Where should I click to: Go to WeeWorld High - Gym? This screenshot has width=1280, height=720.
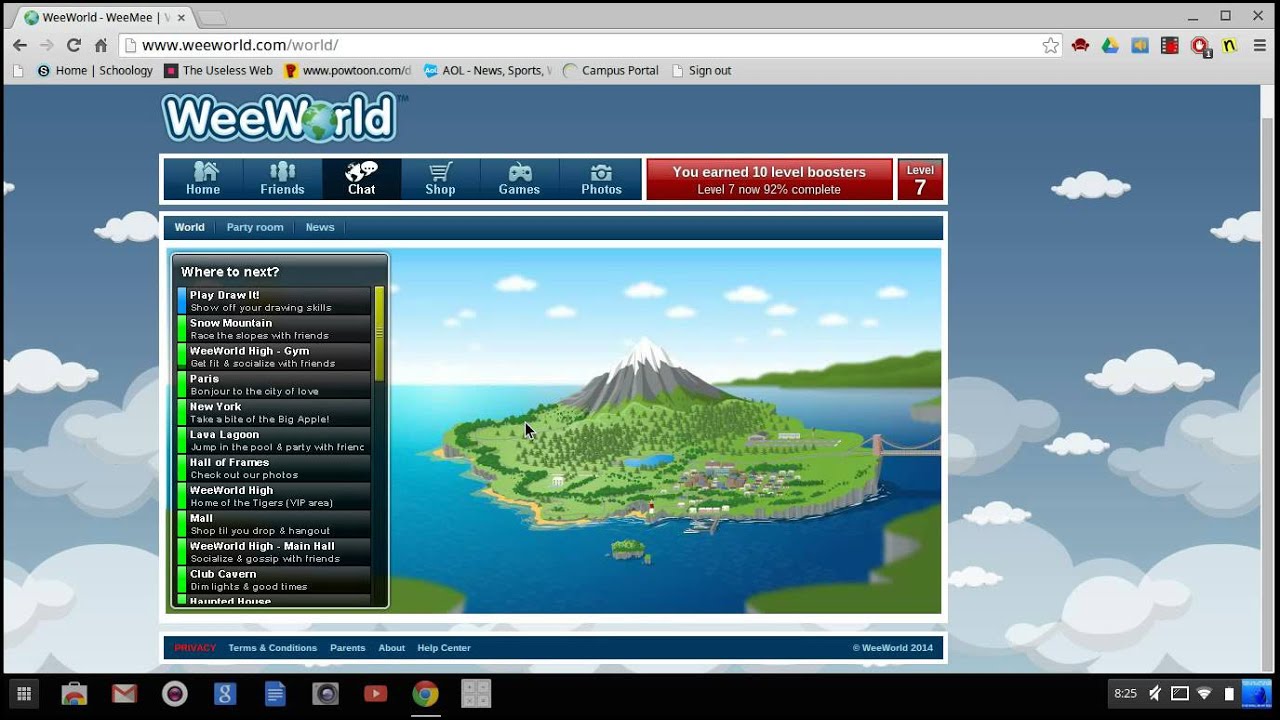(x=274, y=357)
